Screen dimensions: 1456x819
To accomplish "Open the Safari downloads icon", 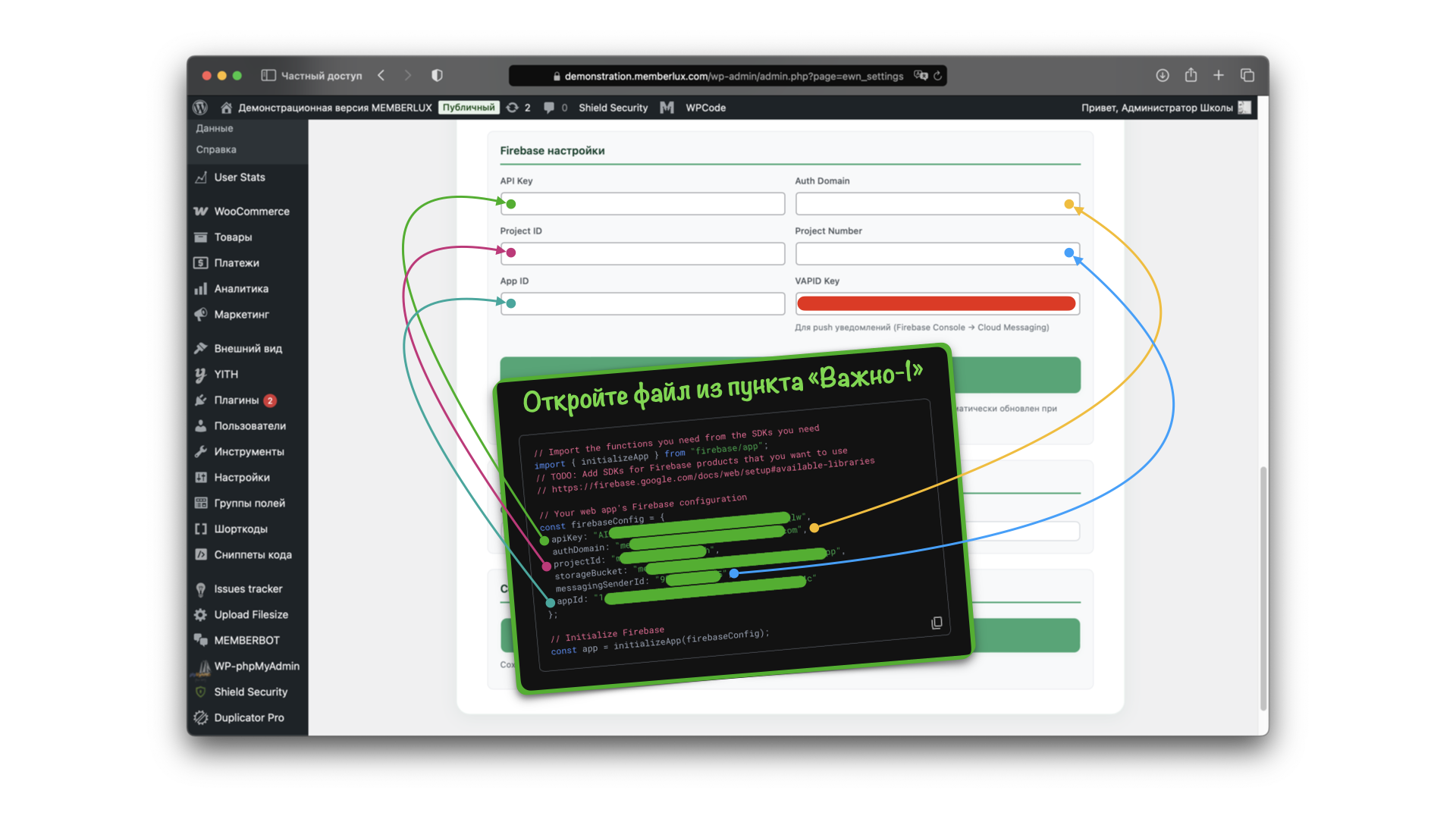I will click(1162, 75).
